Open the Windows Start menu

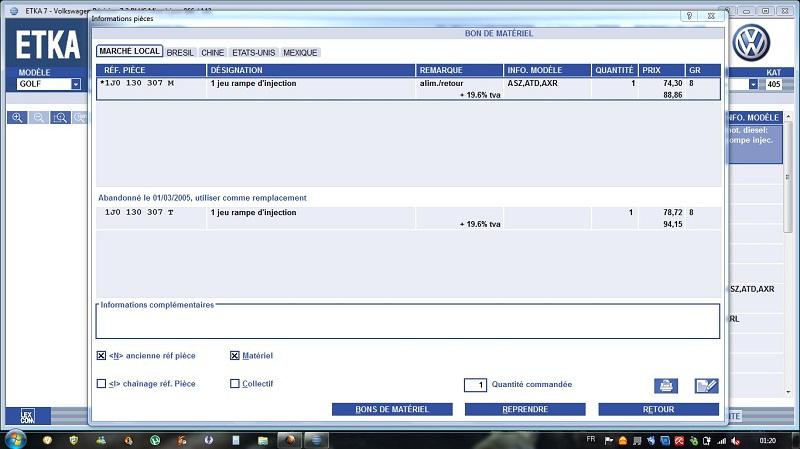tap(15, 440)
